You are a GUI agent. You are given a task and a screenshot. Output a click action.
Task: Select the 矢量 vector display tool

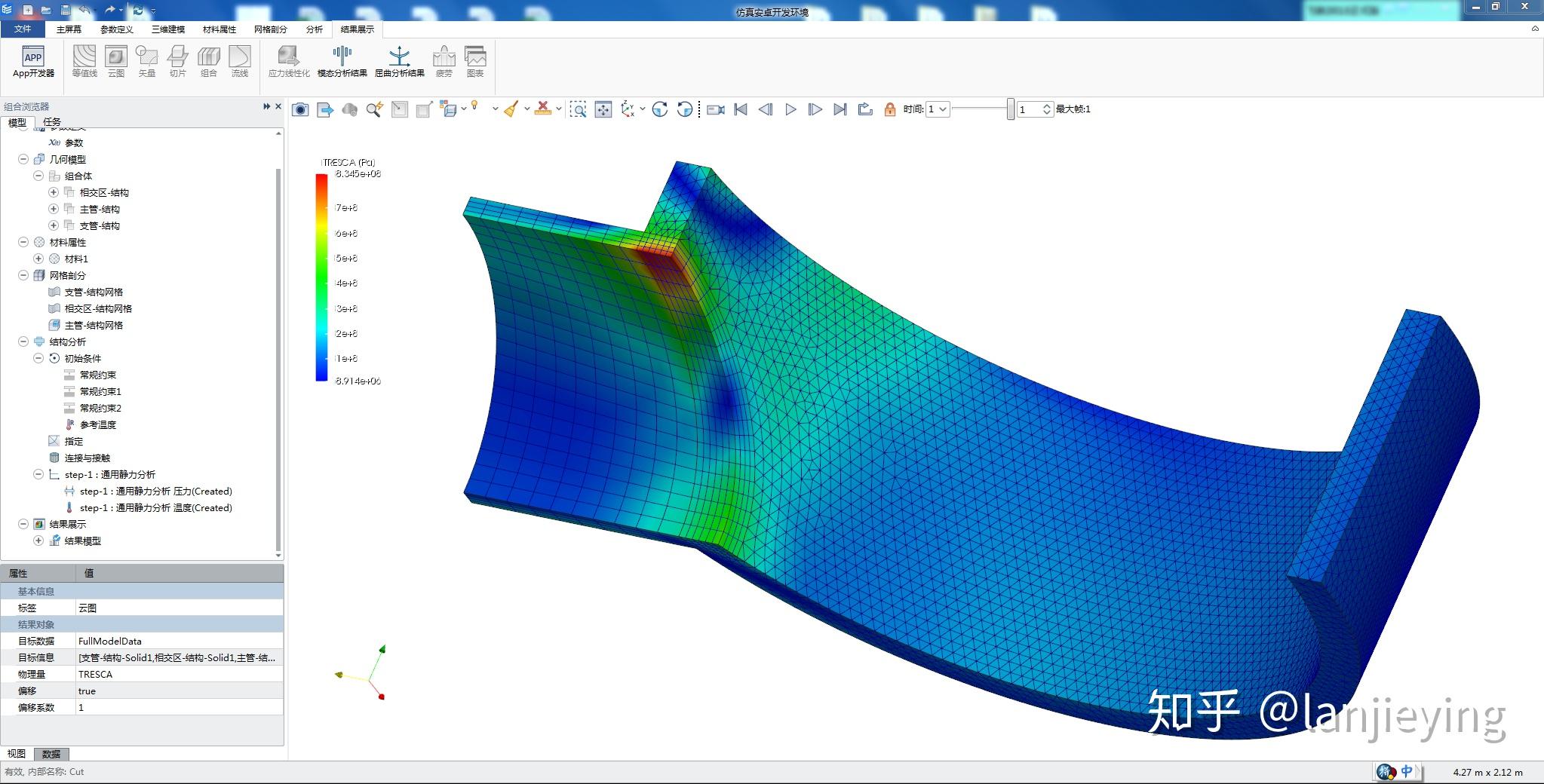tap(147, 60)
